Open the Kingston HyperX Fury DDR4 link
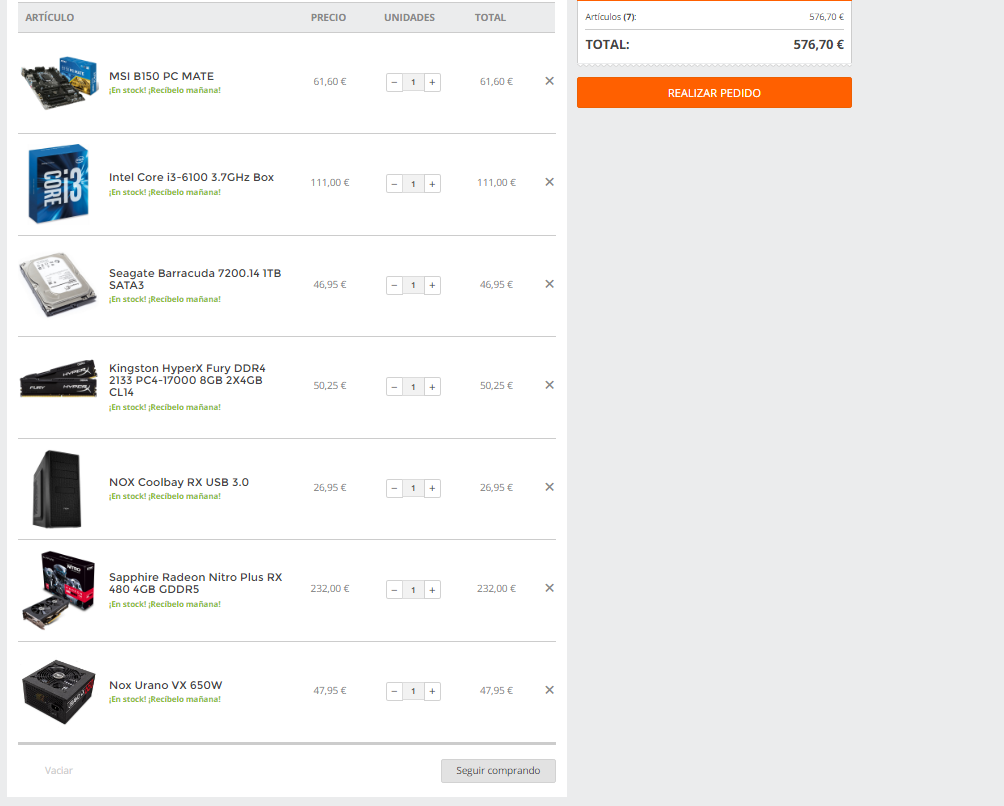 click(x=187, y=380)
